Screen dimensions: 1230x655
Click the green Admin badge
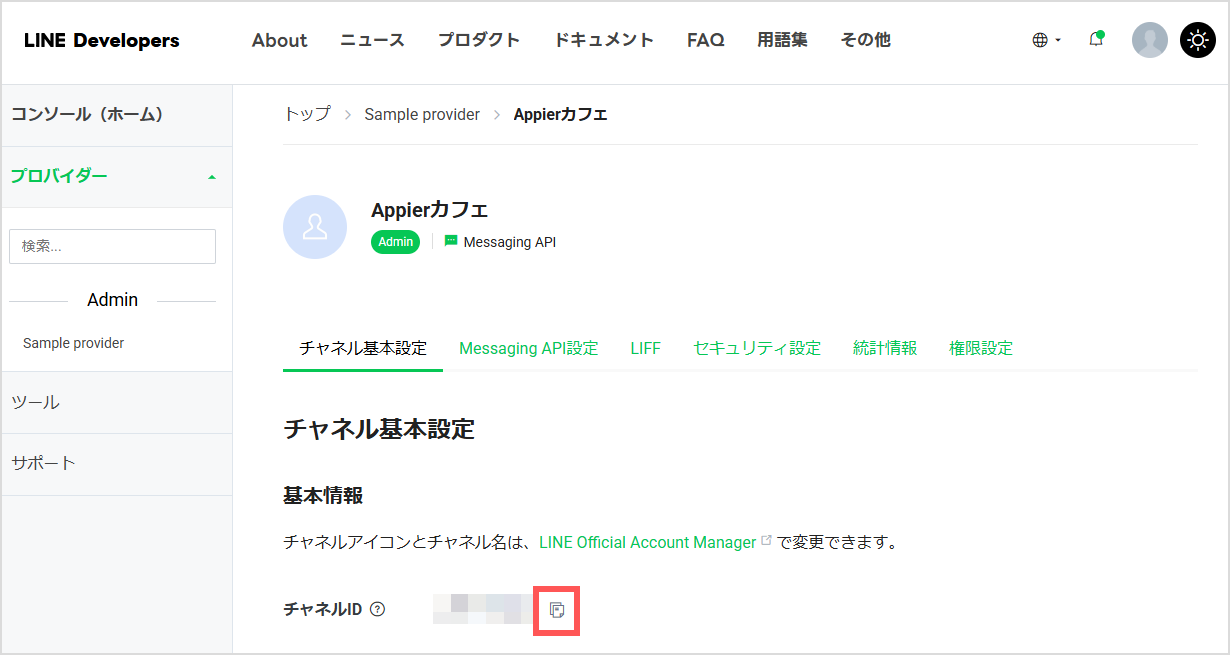pyautogui.click(x=396, y=242)
